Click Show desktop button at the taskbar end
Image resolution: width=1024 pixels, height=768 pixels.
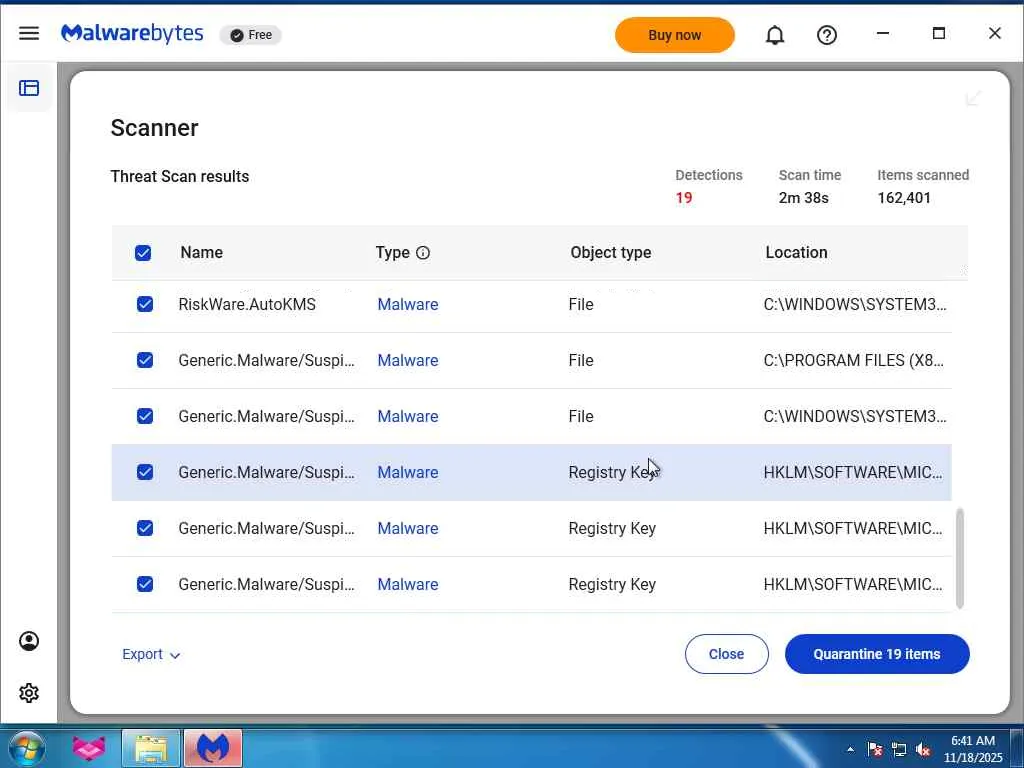pos(1017,748)
